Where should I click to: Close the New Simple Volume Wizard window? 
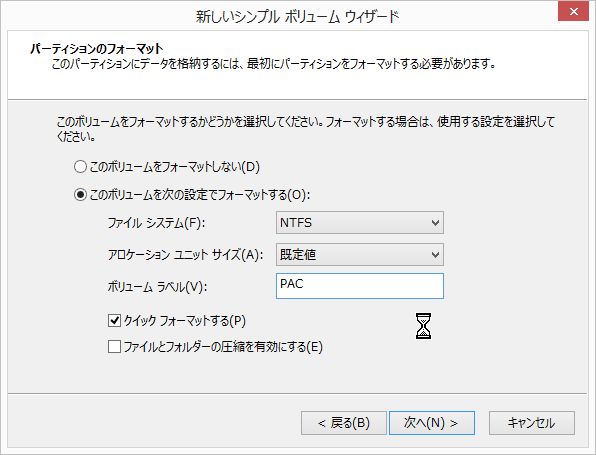(x=573, y=12)
